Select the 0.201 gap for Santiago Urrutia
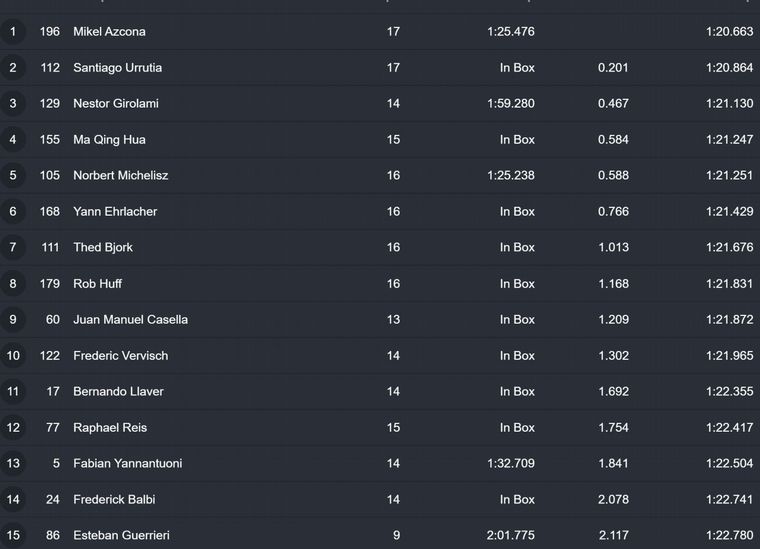Screen dimensions: 760x549 pyautogui.click(x=613, y=68)
